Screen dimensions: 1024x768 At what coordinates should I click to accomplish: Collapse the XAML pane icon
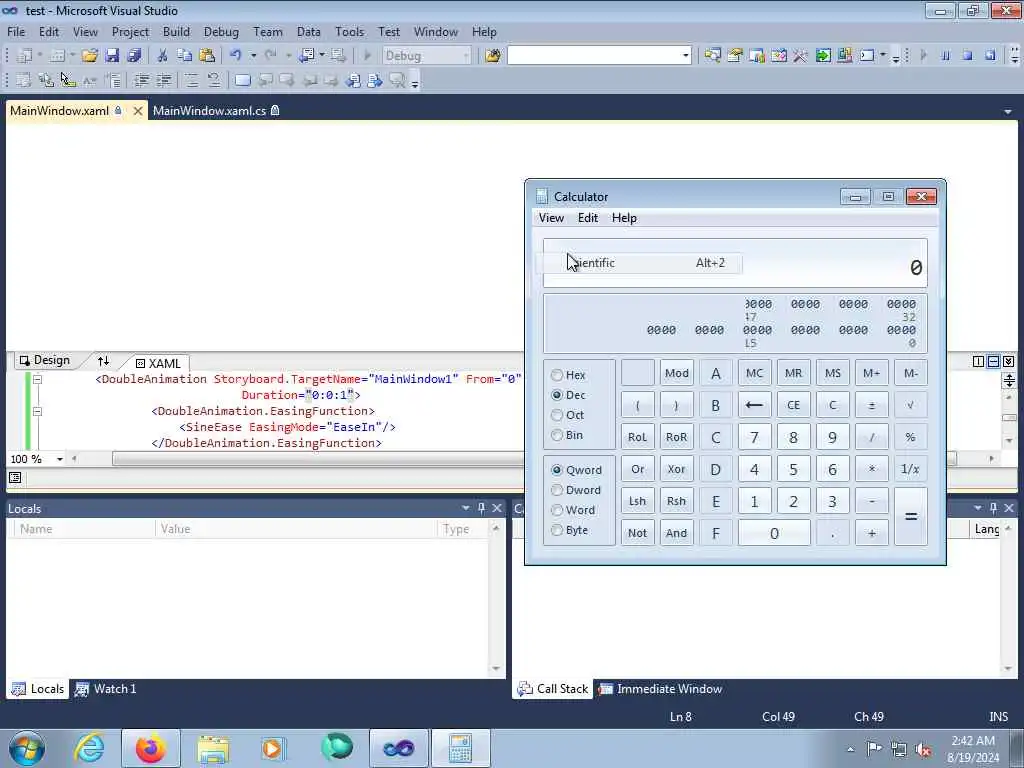pos(1008,361)
